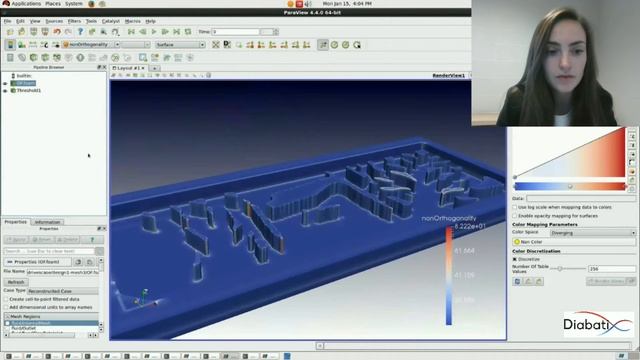Click the Play animation button

(154, 32)
